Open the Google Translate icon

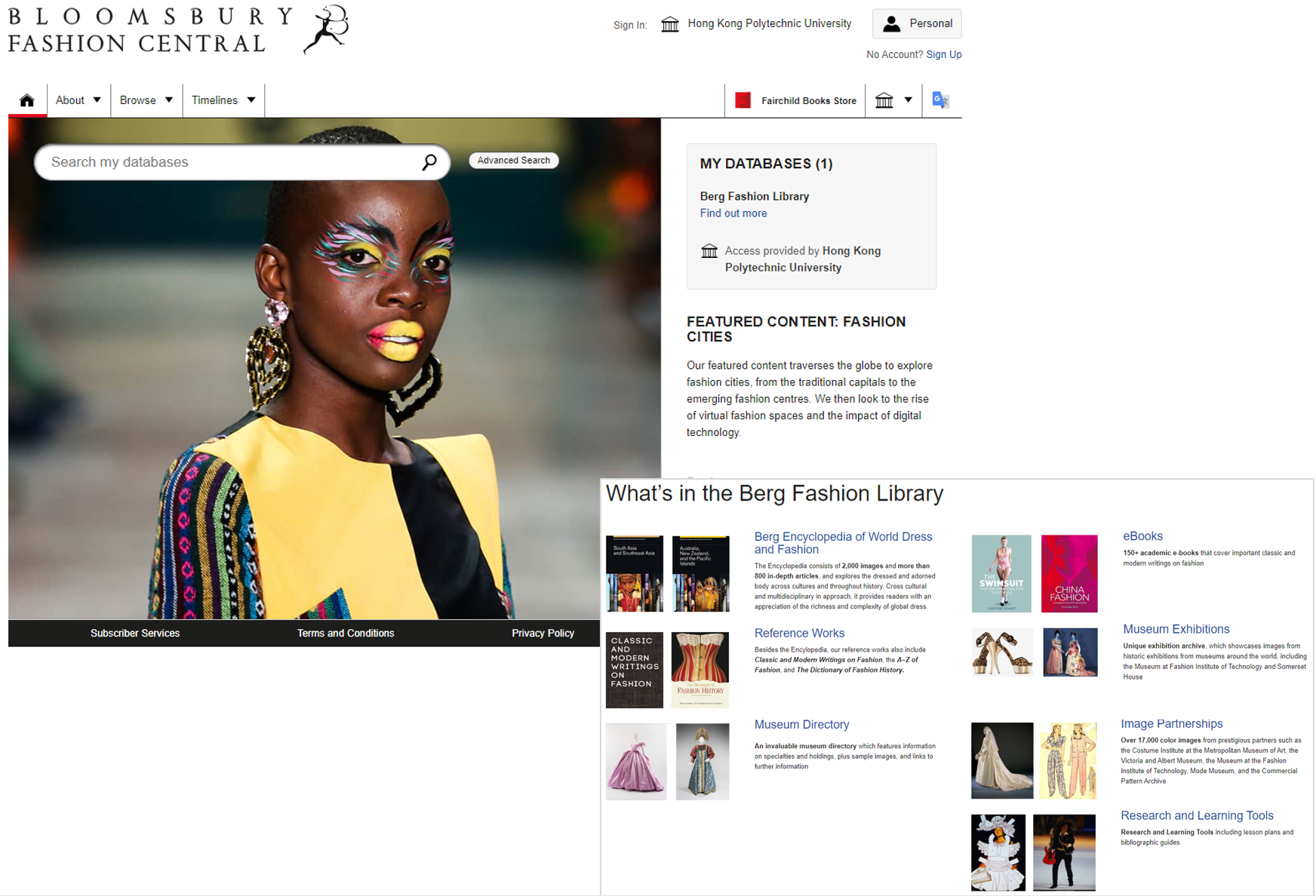pos(940,100)
